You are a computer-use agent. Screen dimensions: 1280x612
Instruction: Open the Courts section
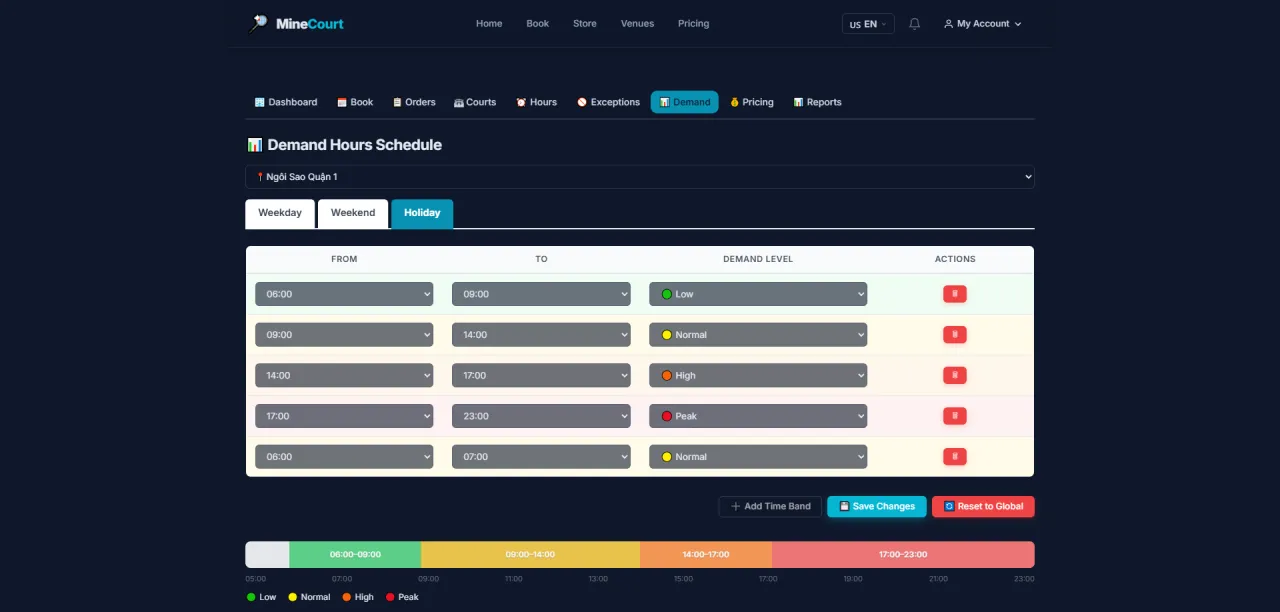coord(475,102)
